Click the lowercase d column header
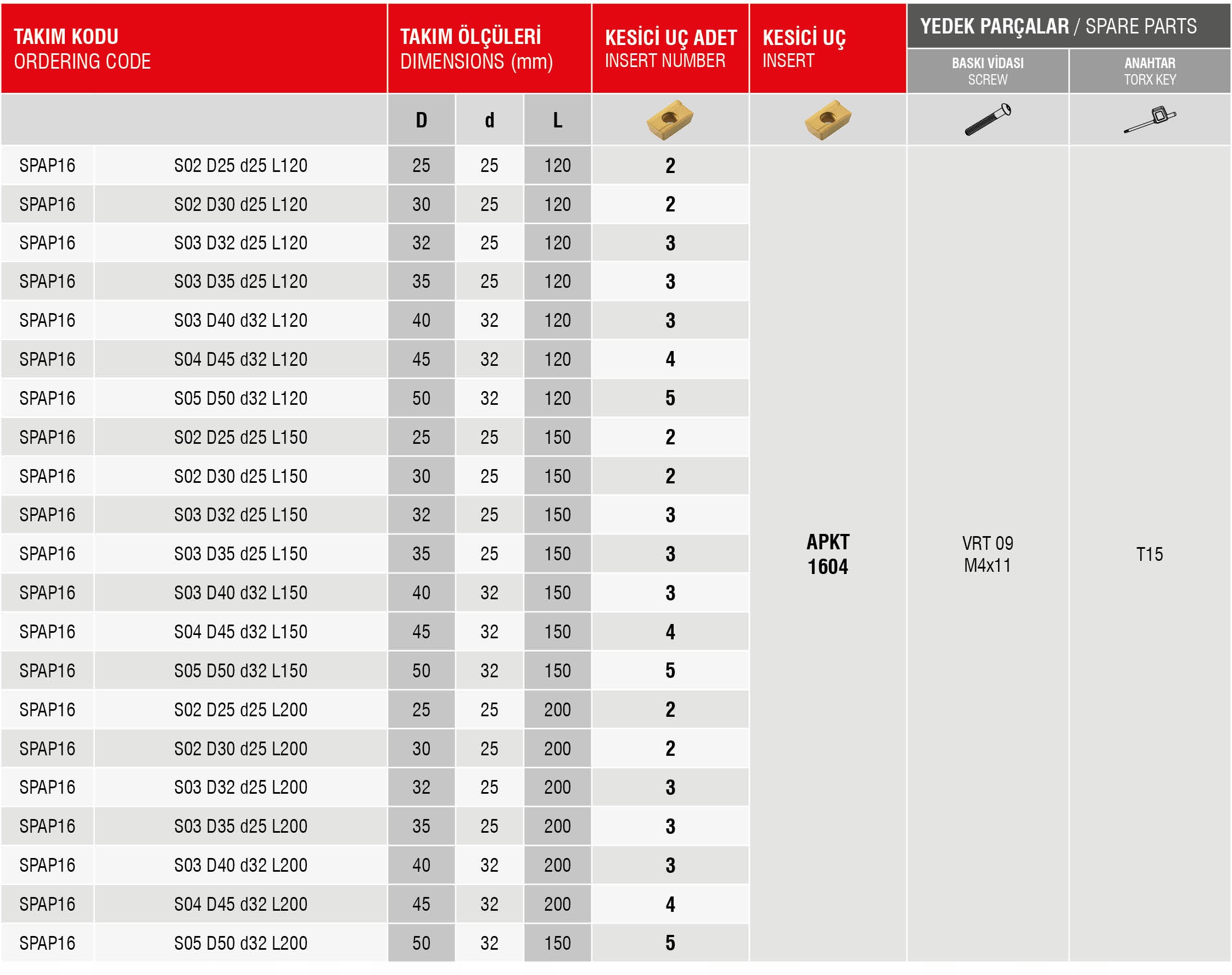Viewport: 1232px width, 975px height. pyautogui.click(x=489, y=120)
